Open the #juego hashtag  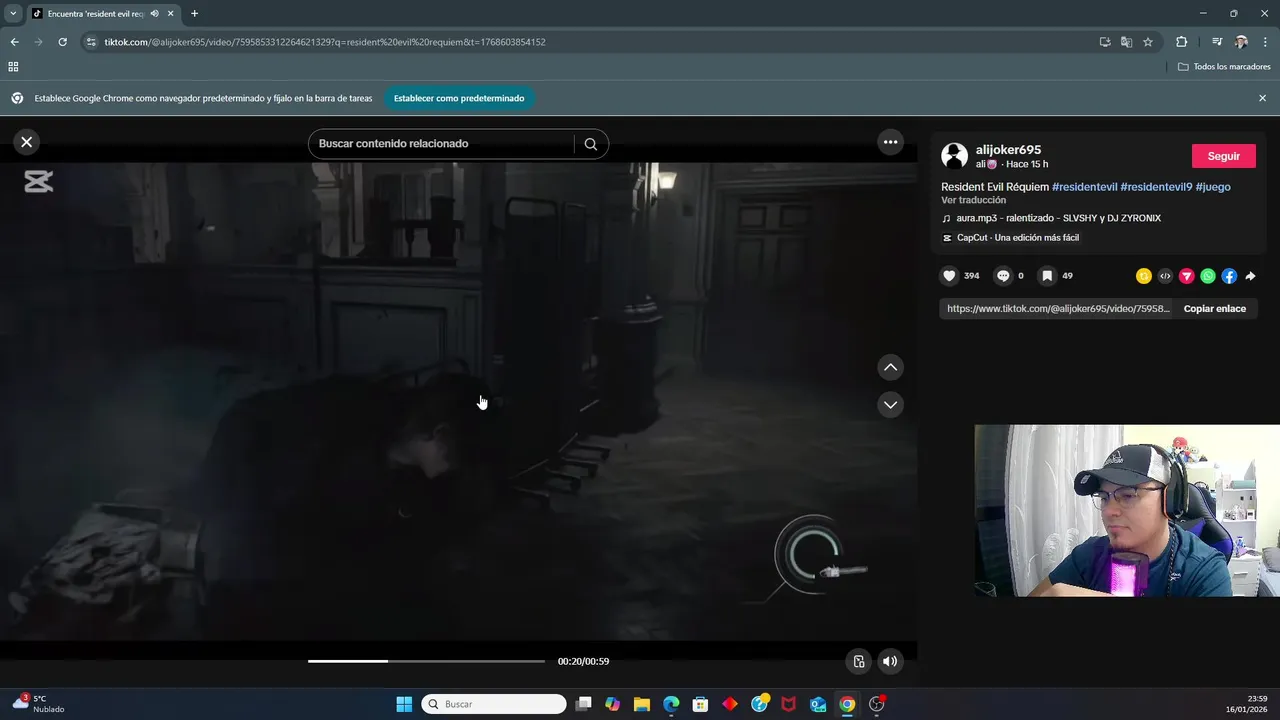(x=1213, y=187)
